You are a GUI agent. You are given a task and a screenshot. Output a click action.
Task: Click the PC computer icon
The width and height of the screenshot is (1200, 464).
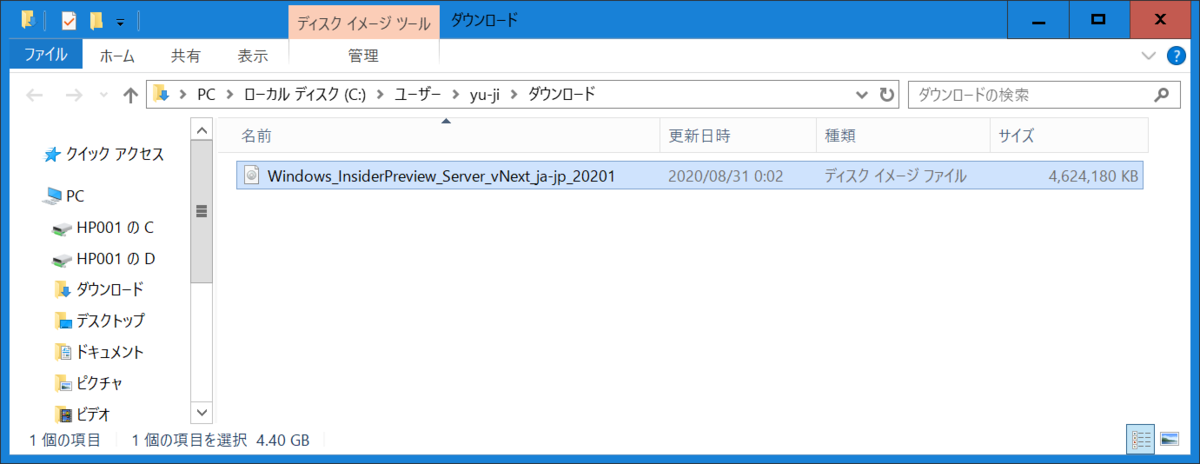coord(53,197)
